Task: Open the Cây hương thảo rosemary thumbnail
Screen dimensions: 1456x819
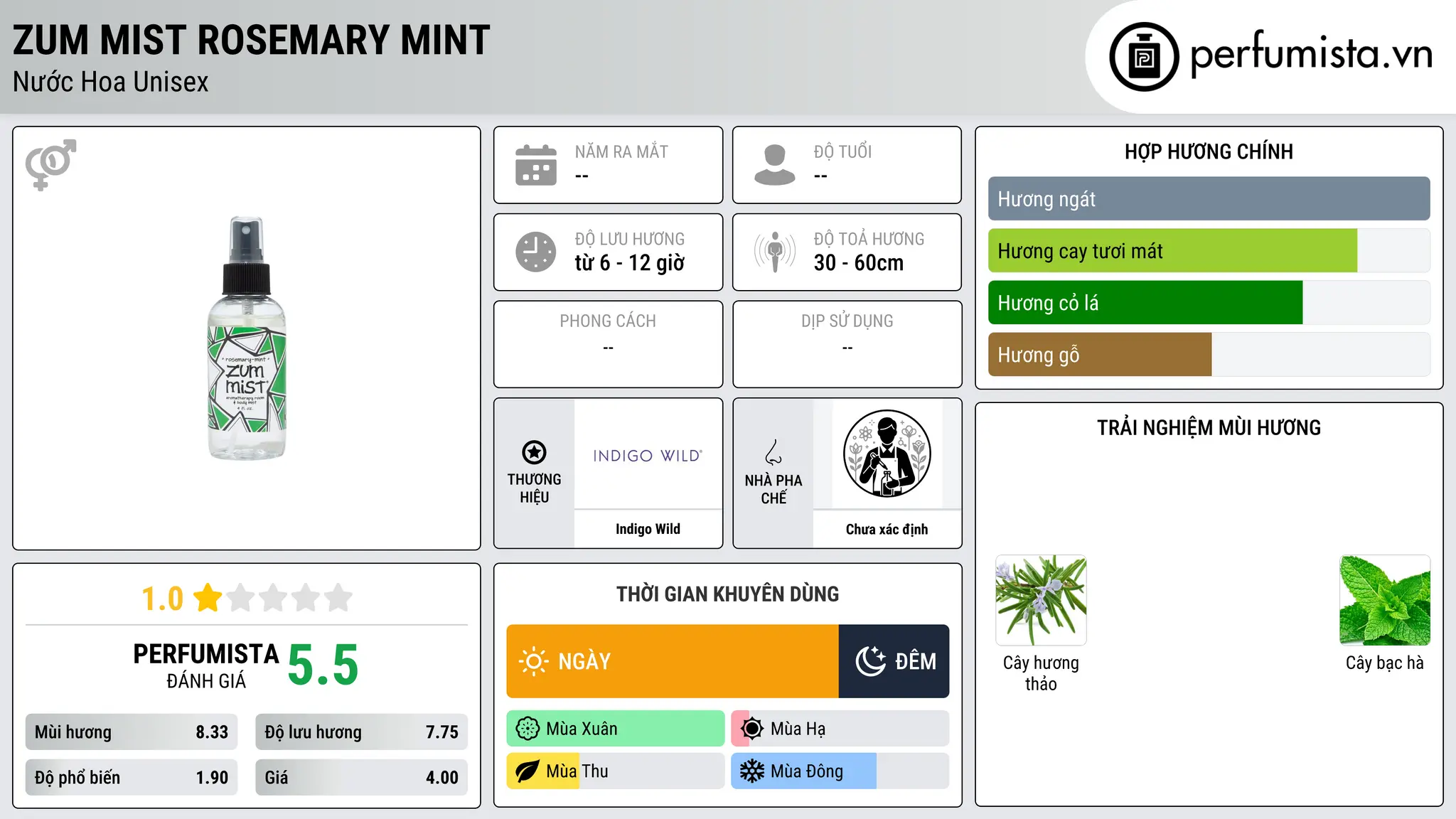Action: 1041,600
